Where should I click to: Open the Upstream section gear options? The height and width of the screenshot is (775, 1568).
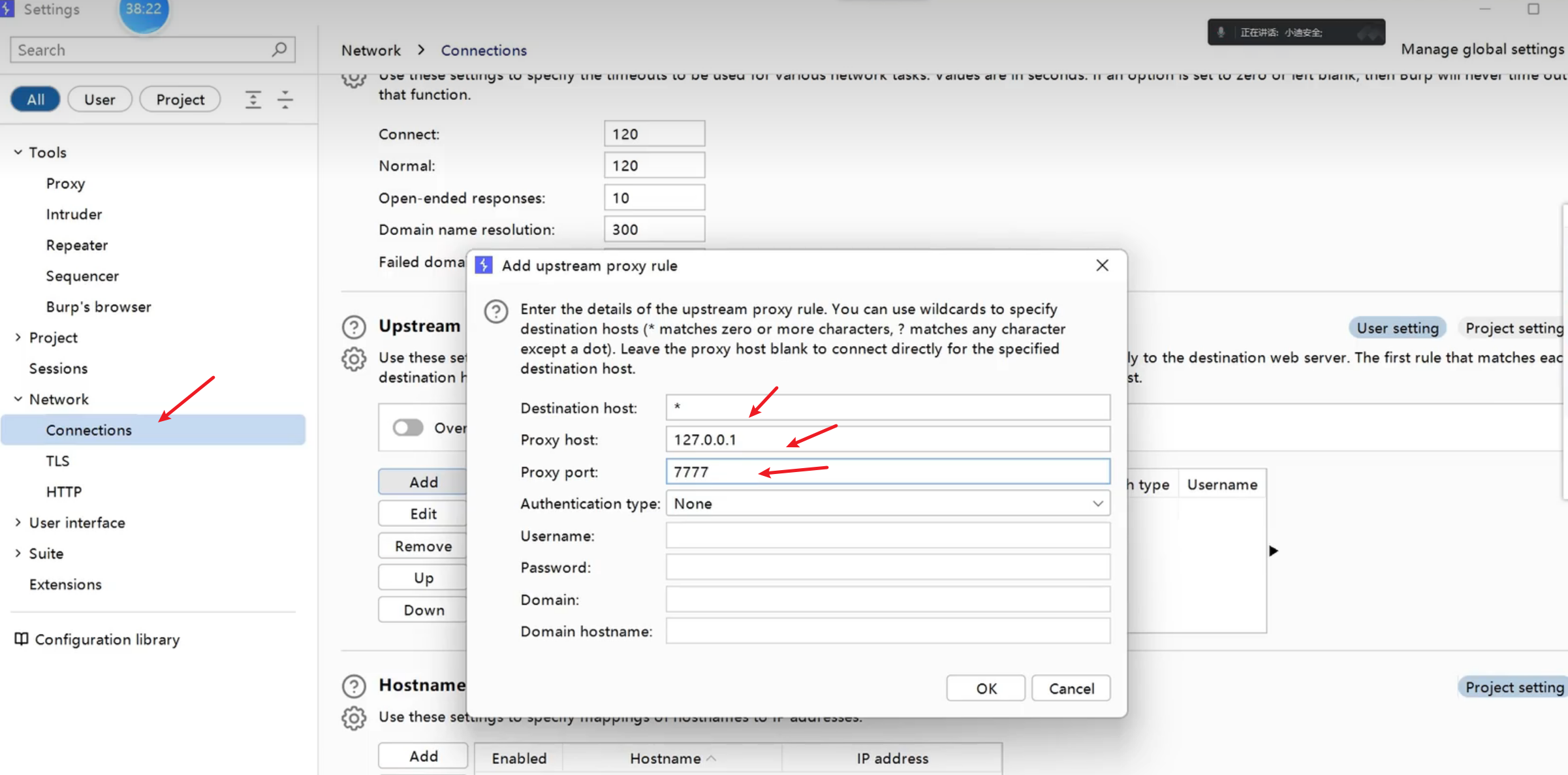354,359
